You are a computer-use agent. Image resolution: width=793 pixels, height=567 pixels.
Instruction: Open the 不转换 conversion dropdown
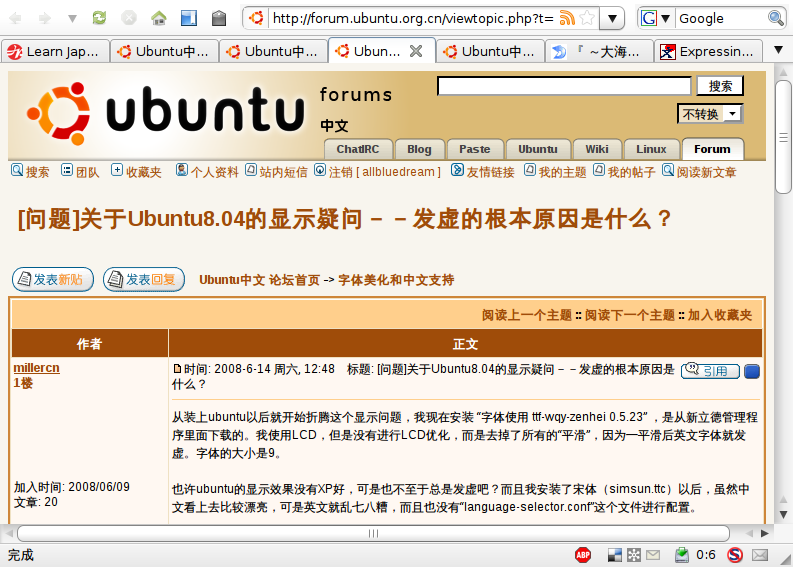tap(710, 114)
